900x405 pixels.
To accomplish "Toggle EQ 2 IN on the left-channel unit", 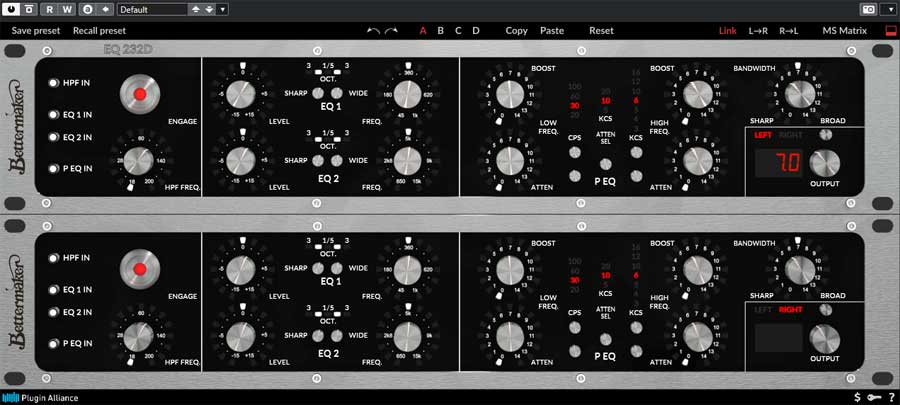I will click(x=54, y=137).
